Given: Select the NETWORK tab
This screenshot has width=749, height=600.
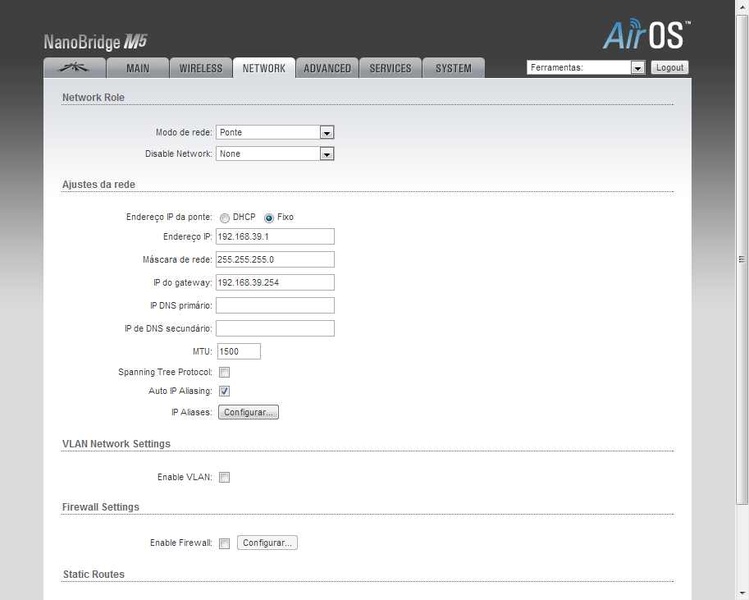Looking at the screenshot, I should pyautogui.click(x=264, y=68).
